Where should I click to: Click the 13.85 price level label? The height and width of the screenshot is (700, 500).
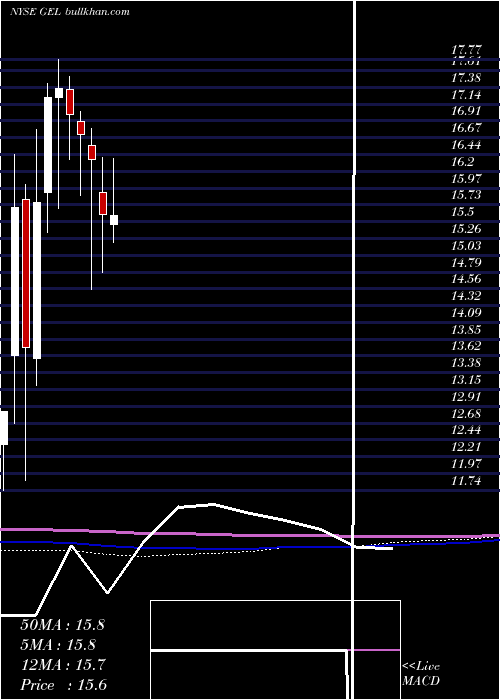466,329
